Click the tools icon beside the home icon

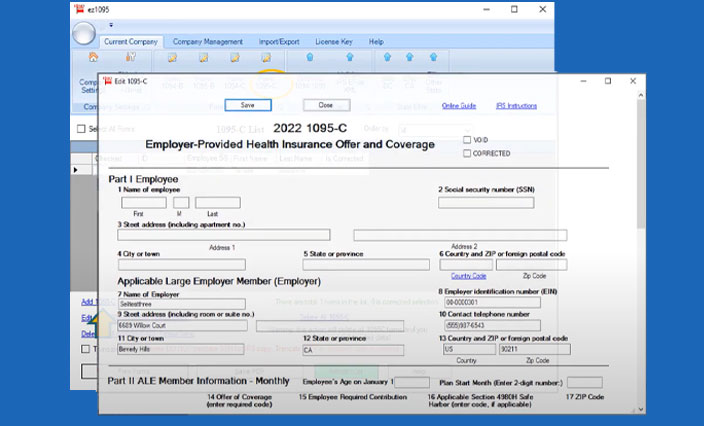click(131, 57)
